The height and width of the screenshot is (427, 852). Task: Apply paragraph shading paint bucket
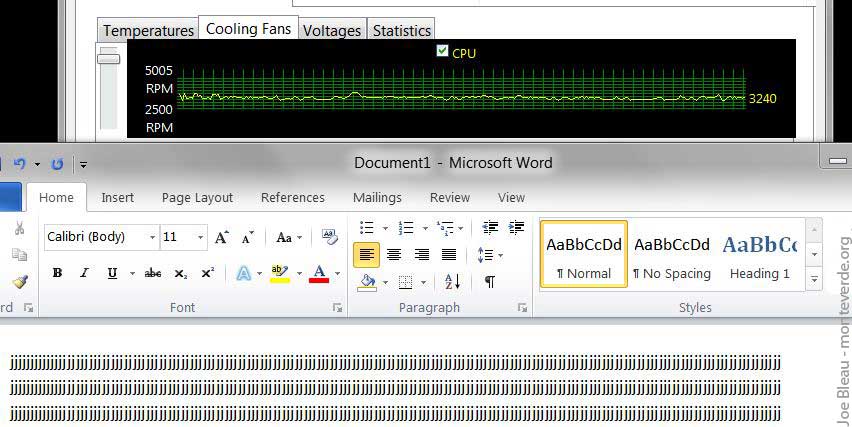pos(368,282)
